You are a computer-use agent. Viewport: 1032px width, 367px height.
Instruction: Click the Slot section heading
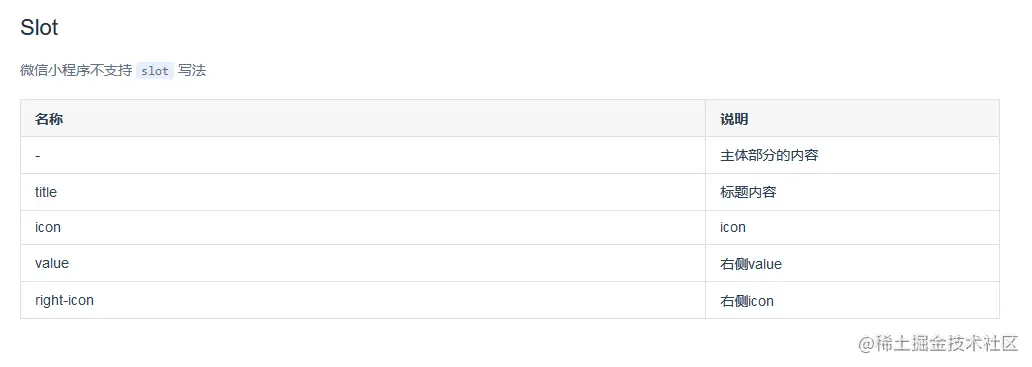click(x=39, y=28)
